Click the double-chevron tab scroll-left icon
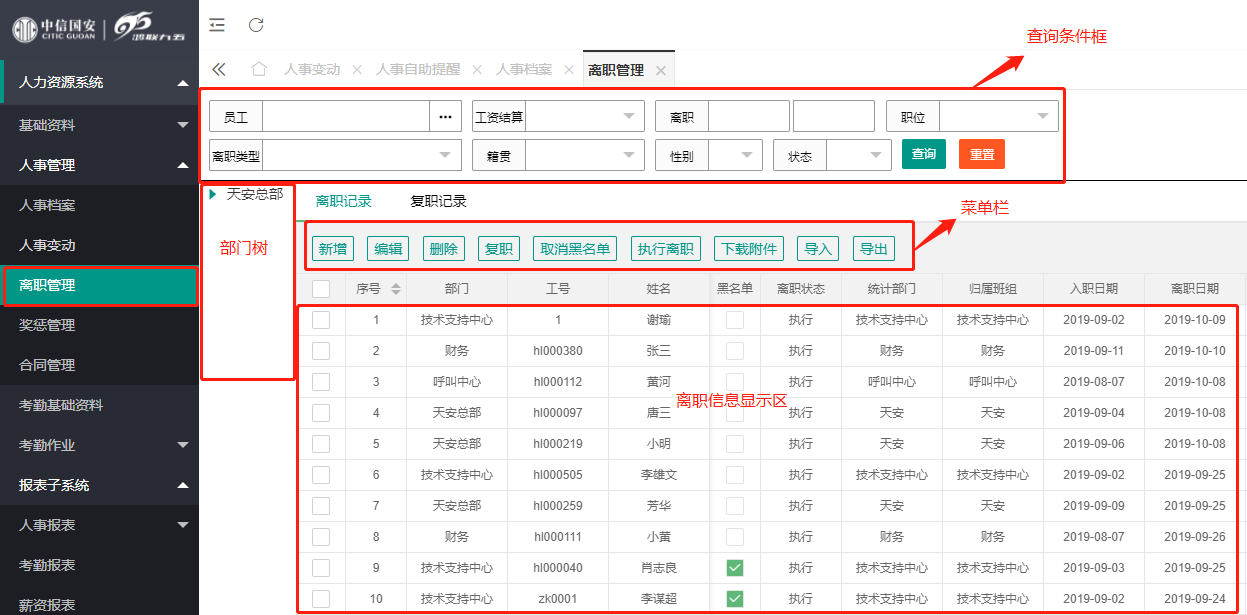This screenshot has height=615, width=1247. (219, 69)
